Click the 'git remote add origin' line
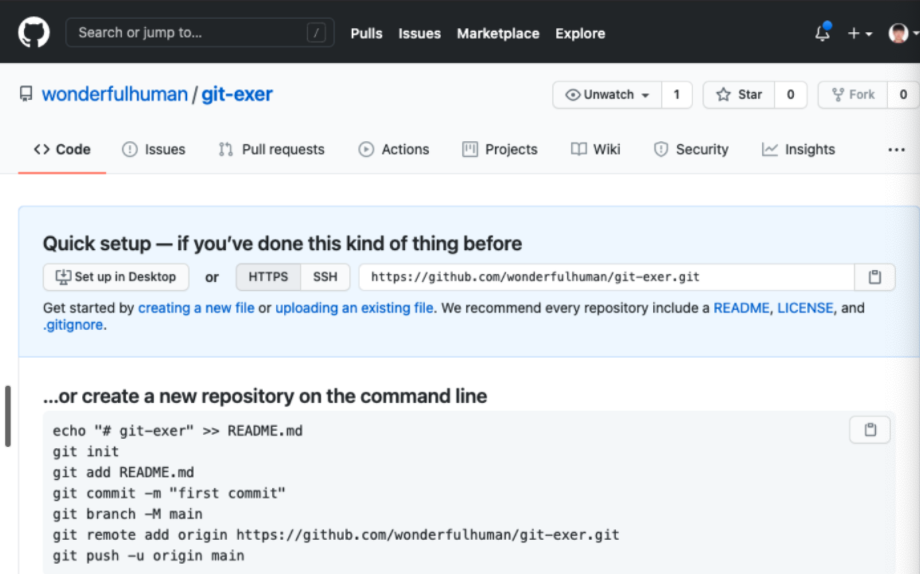Image resolution: width=920 pixels, height=574 pixels. click(x=336, y=535)
